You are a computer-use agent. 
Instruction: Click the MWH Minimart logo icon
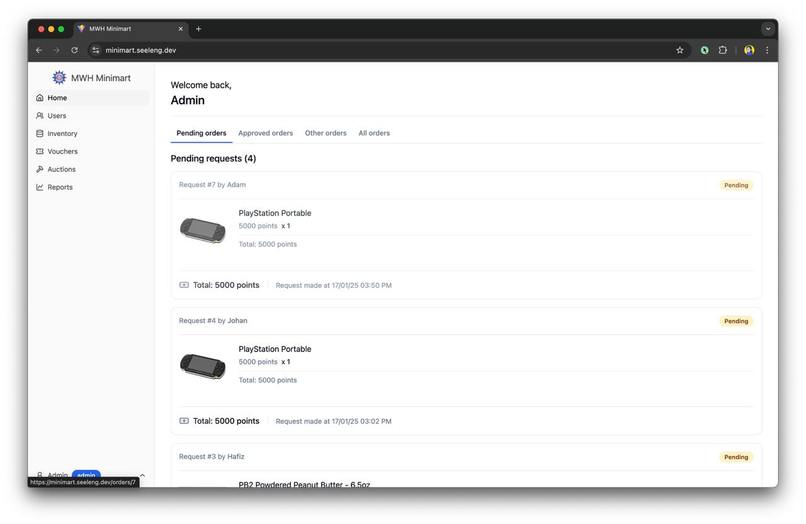(59, 78)
